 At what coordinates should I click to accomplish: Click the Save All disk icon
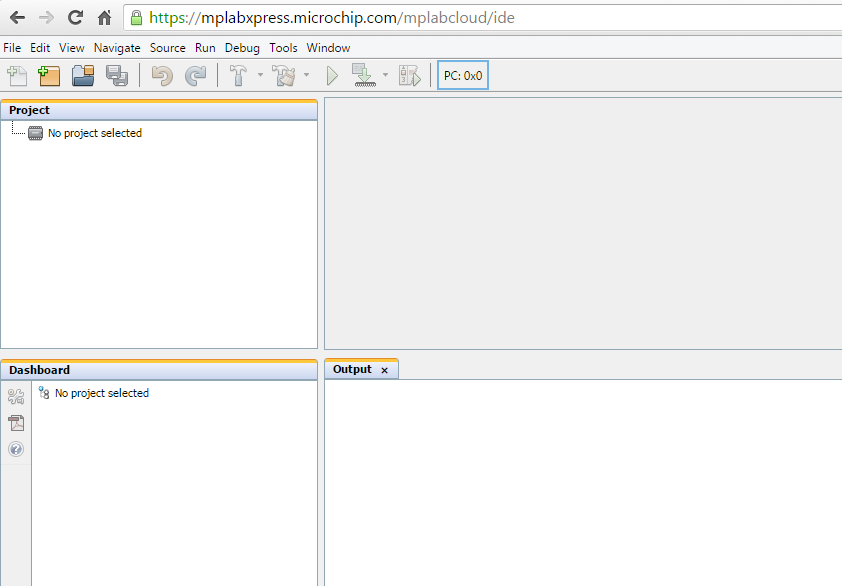tap(116, 76)
